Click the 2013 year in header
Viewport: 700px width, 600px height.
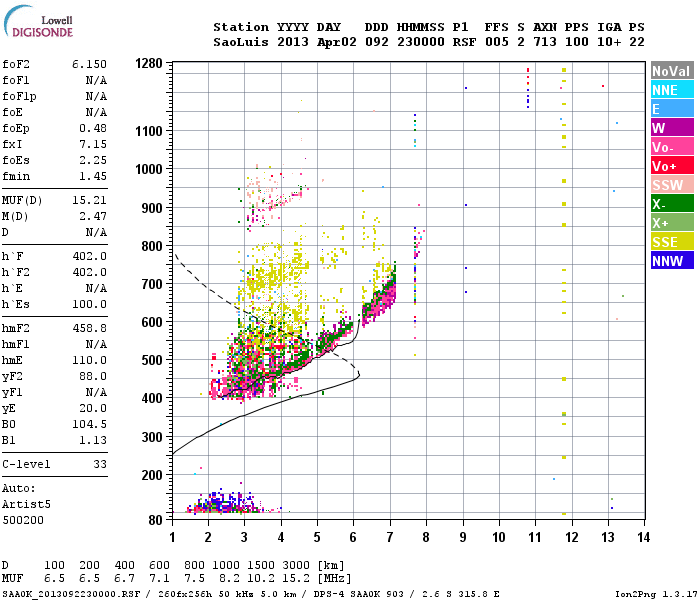tap(293, 42)
